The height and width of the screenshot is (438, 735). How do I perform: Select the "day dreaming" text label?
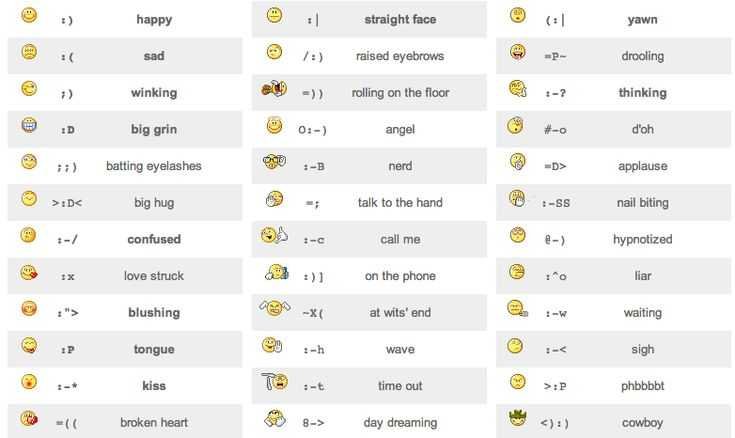pos(400,423)
